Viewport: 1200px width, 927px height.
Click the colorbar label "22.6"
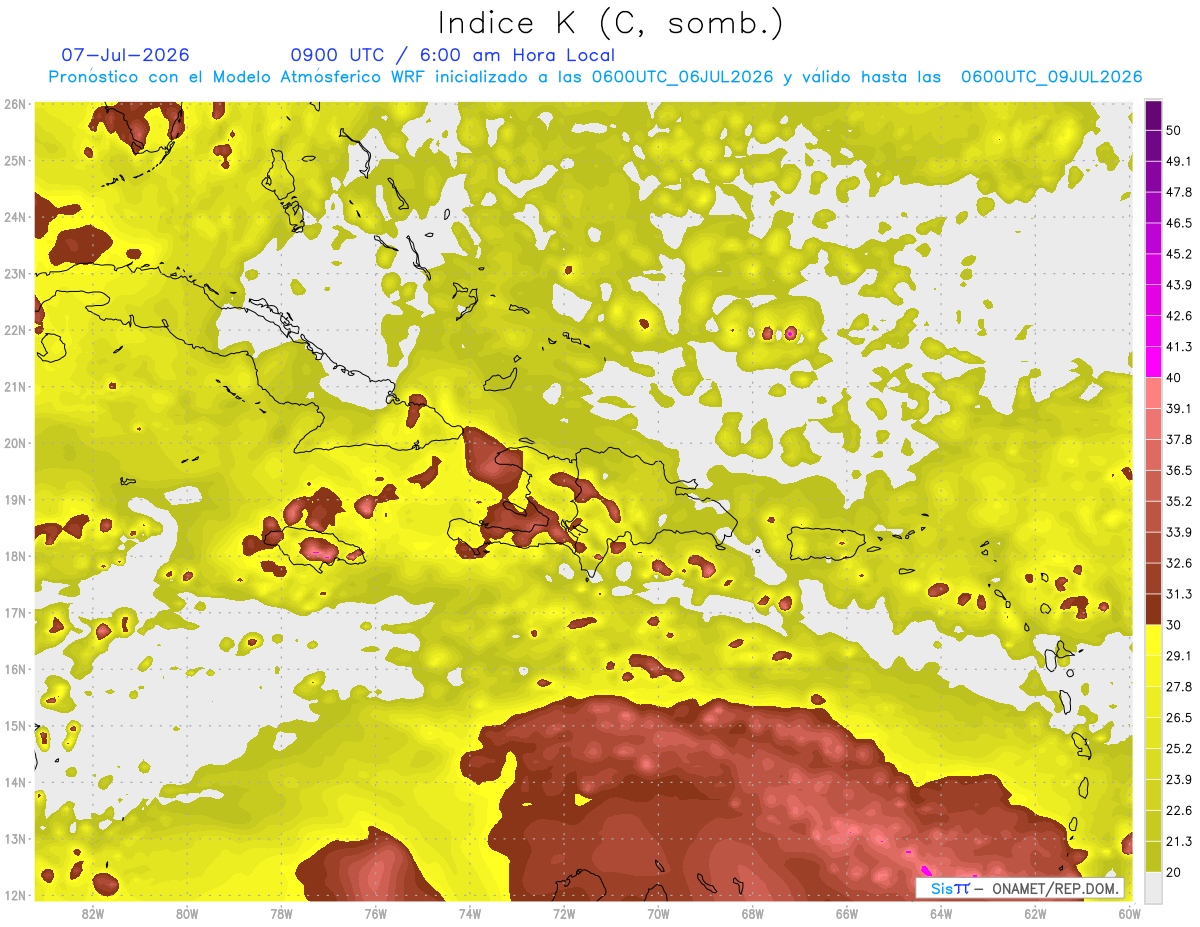coord(1179,811)
